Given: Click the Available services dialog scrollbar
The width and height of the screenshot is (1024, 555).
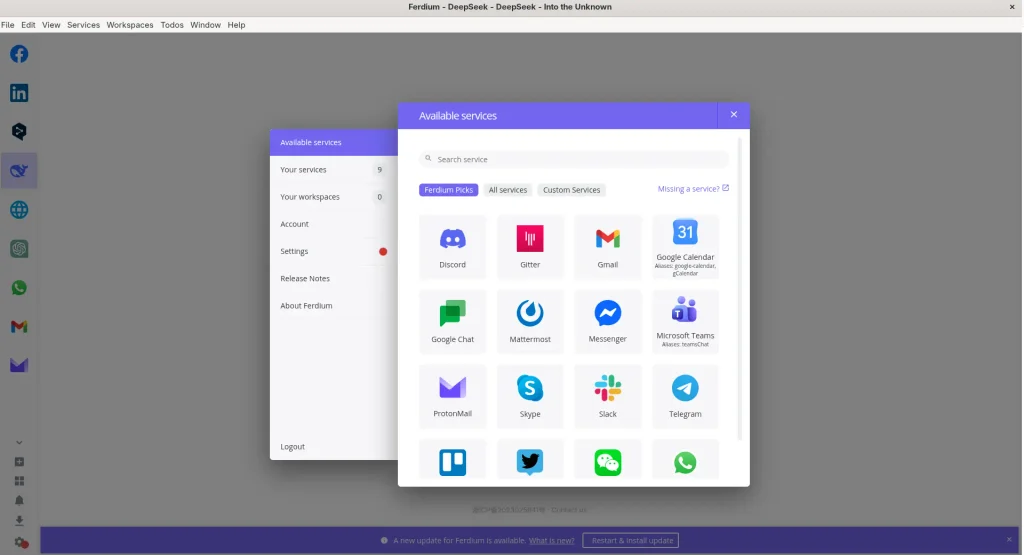Looking at the screenshot, I should coord(740,287).
